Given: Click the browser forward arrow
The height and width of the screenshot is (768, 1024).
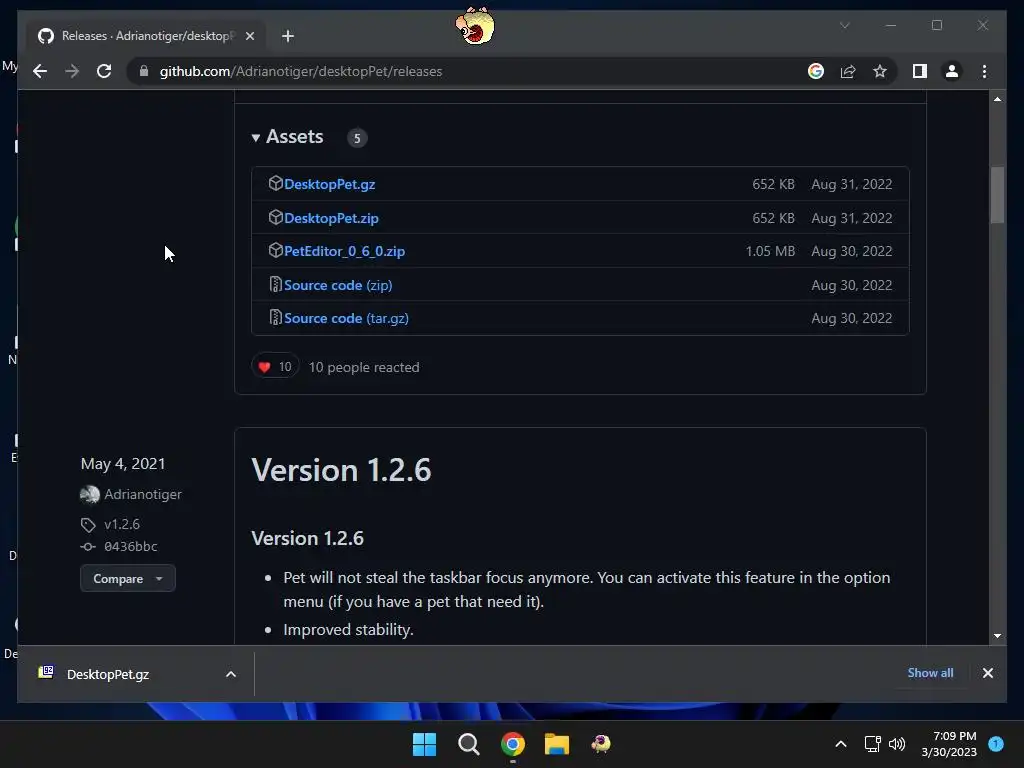Looking at the screenshot, I should 72,71.
